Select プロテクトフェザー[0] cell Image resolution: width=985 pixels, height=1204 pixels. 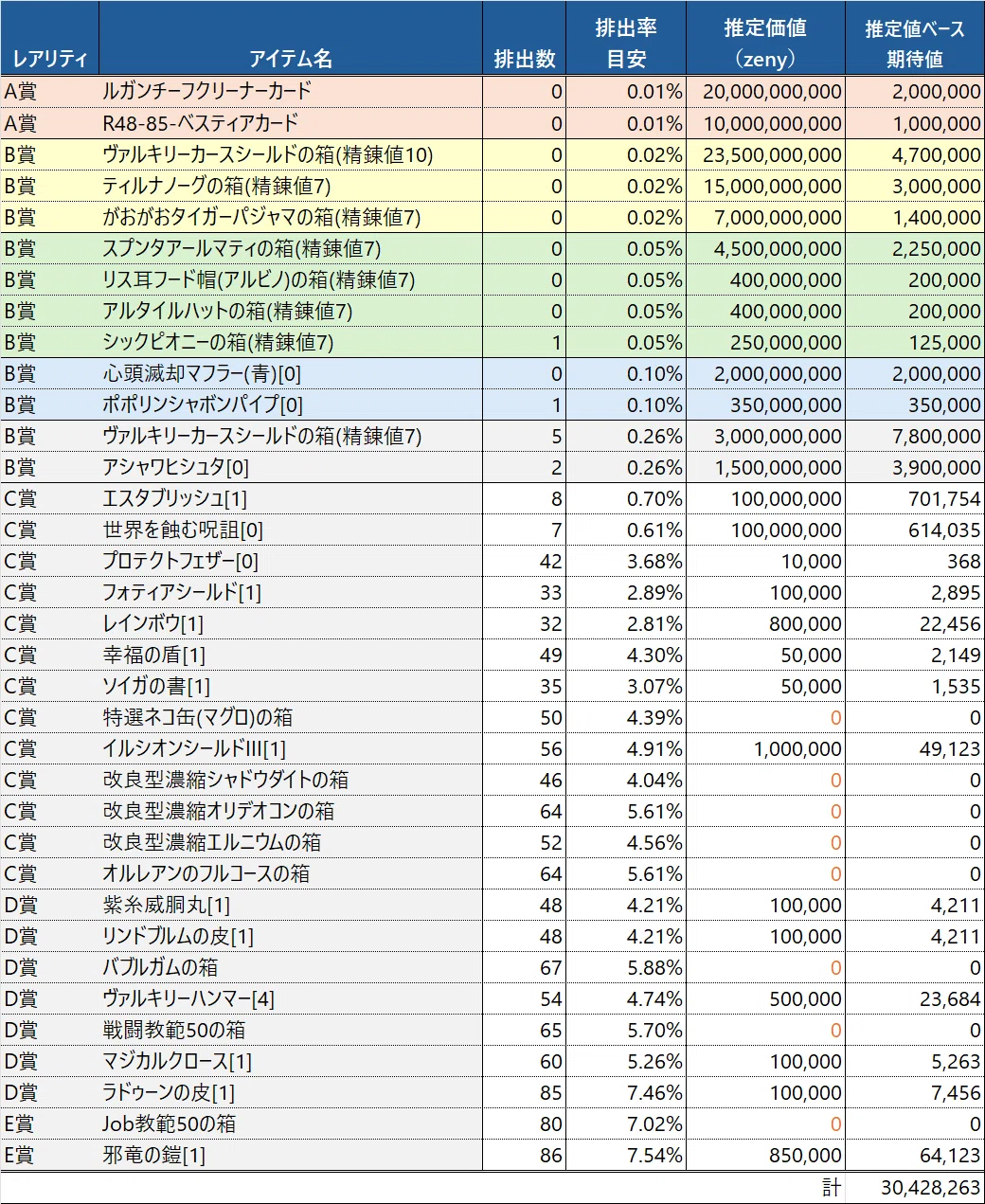pos(291,561)
